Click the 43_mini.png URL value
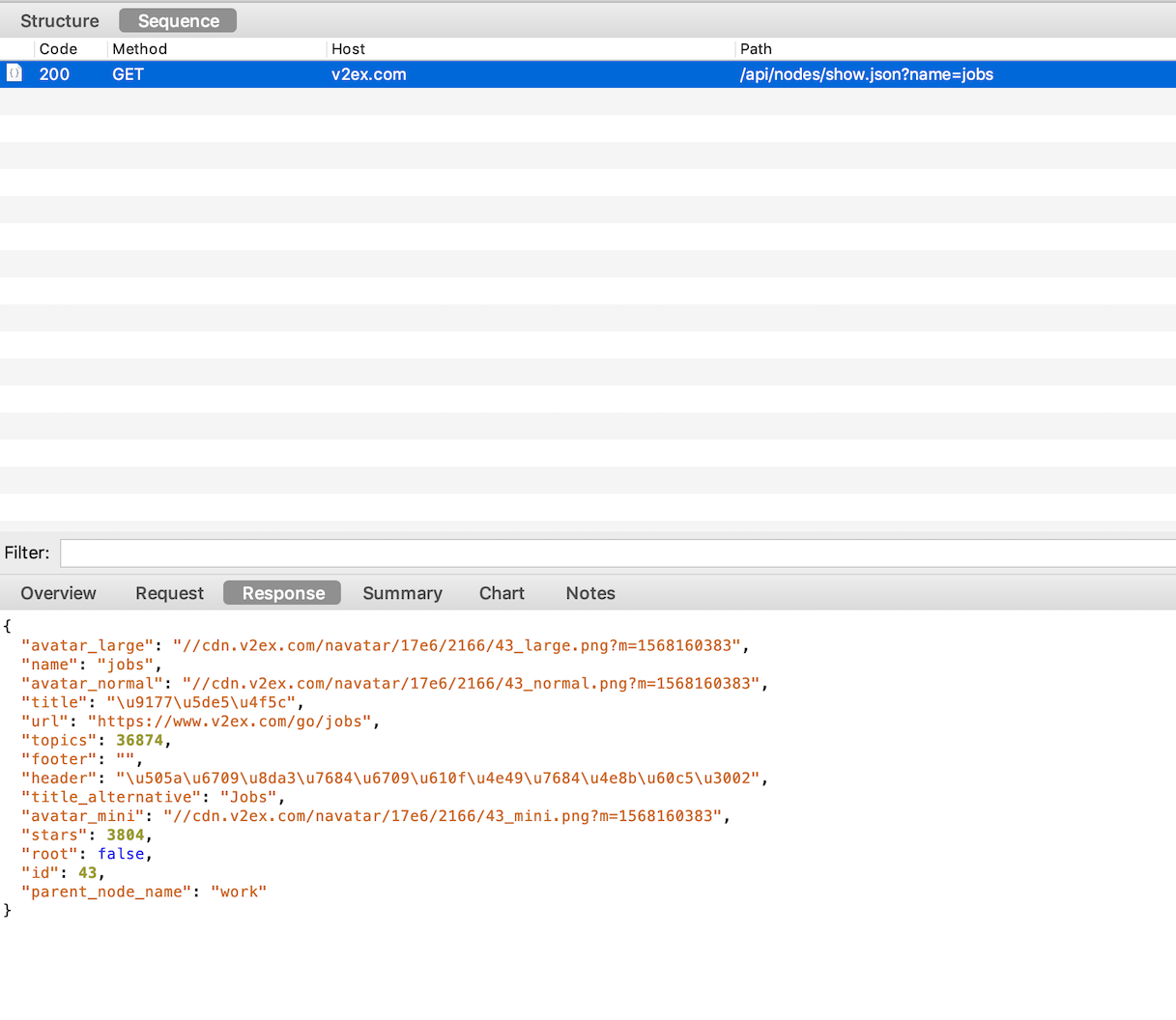1176x1020 pixels. (443, 816)
